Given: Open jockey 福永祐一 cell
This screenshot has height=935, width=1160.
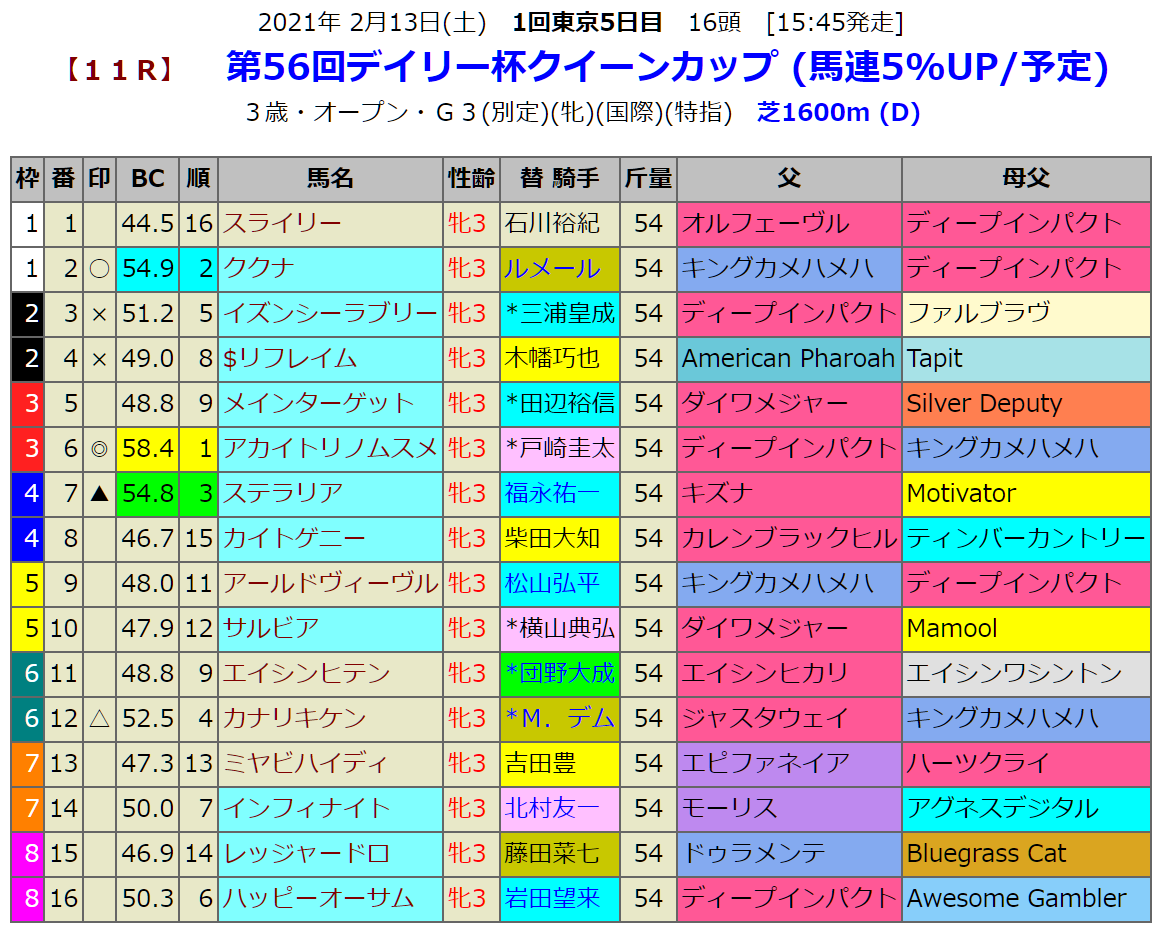Looking at the screenshot, I should [550, 493].
